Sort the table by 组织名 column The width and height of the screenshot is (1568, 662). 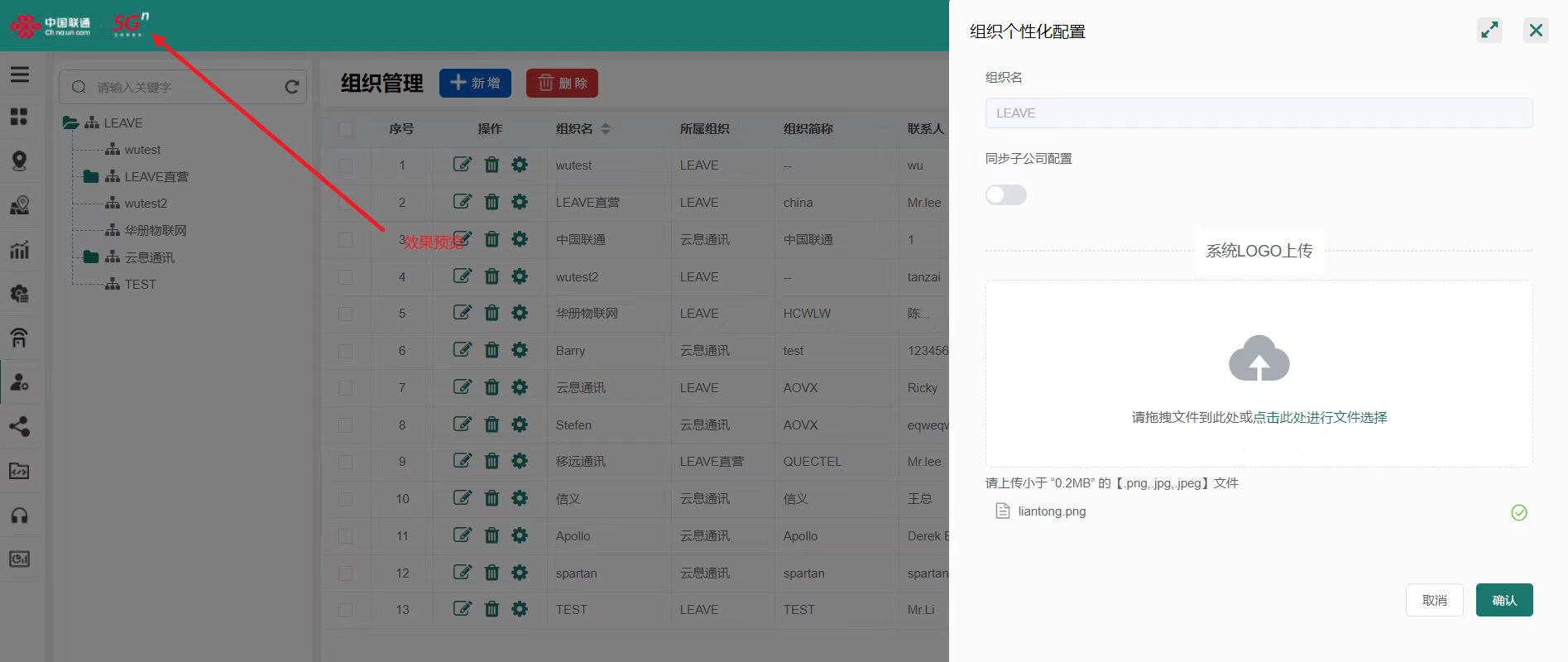click(605, 129)
